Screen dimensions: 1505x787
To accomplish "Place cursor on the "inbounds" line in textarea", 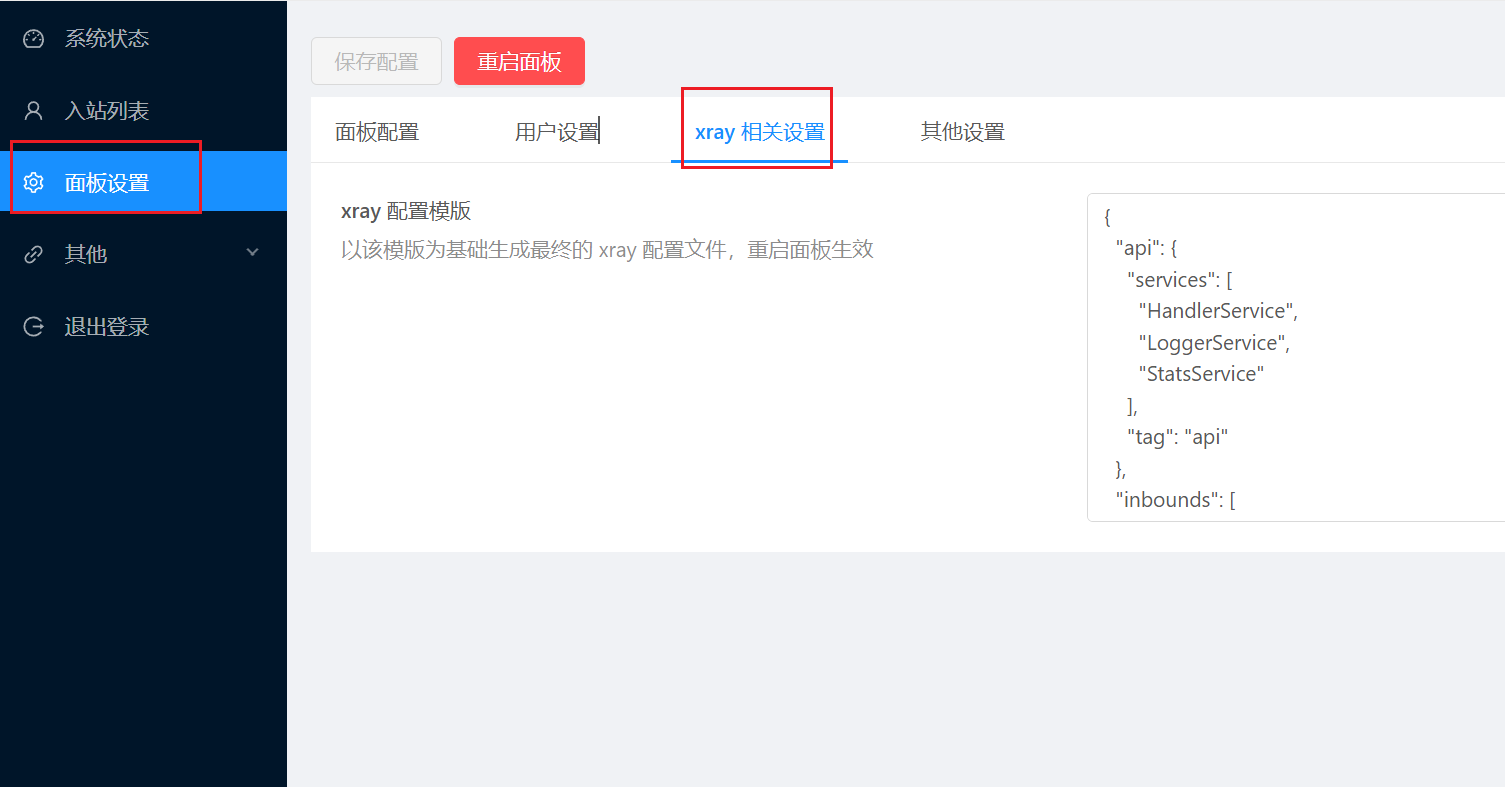I will coord(1175,500).
